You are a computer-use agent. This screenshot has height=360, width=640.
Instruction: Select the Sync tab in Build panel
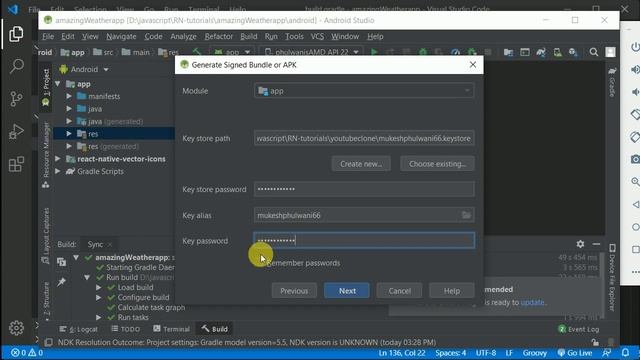pos(95,244)
